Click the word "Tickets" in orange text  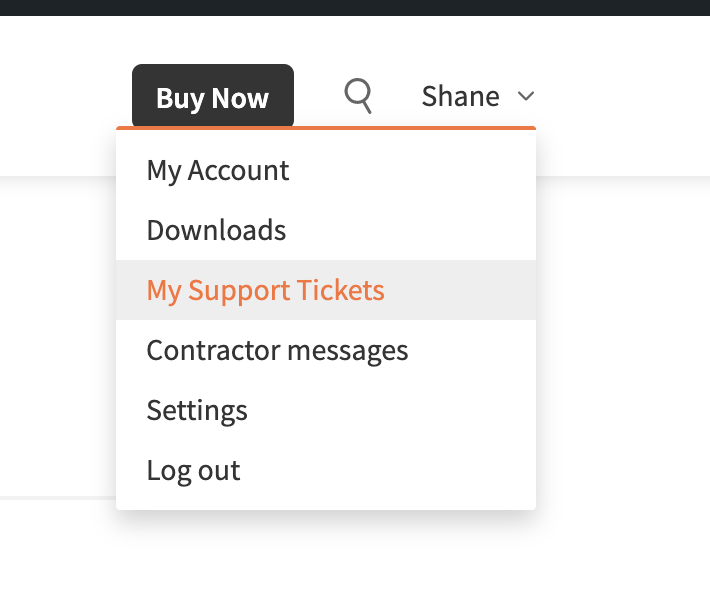[x=341, y=290]
